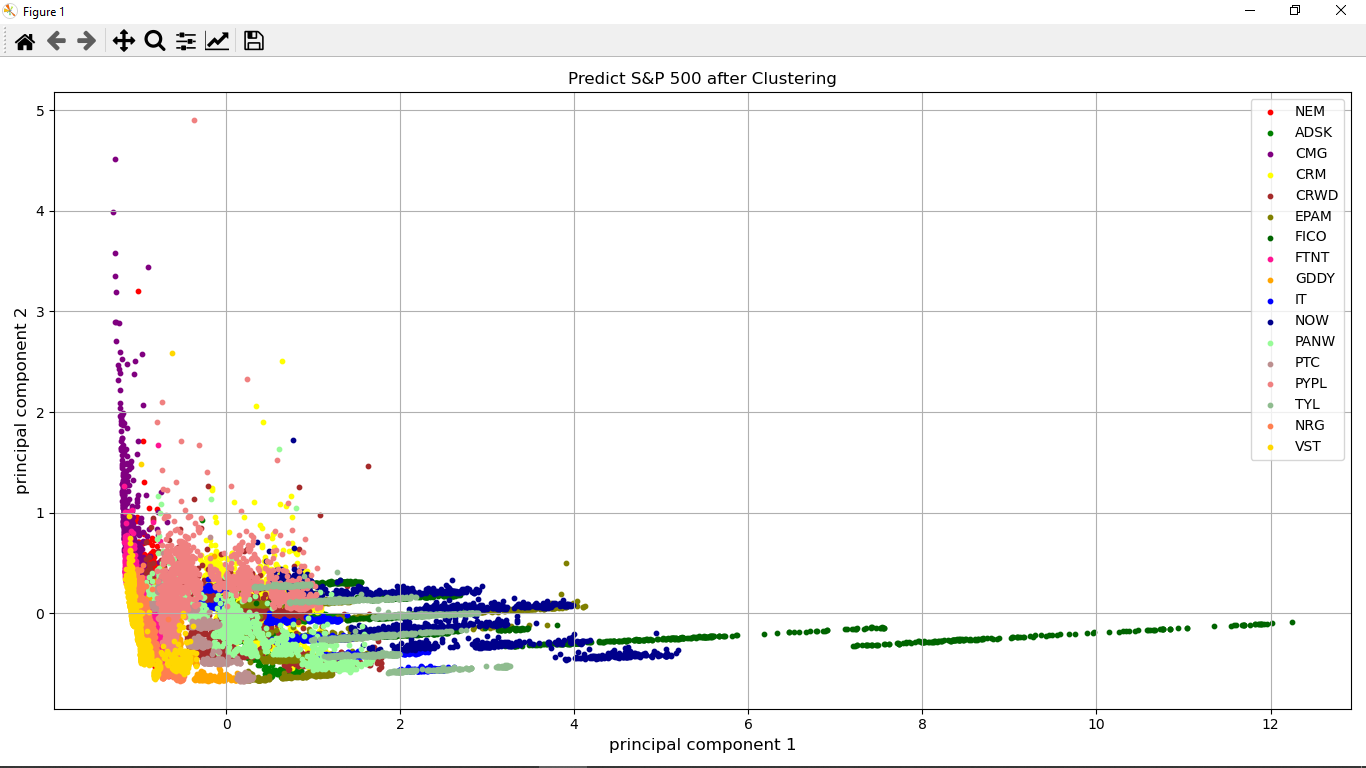Maximize the Figure 1 window
The width and height of the screenshot is (1366, 768).
click(1295, 10)
